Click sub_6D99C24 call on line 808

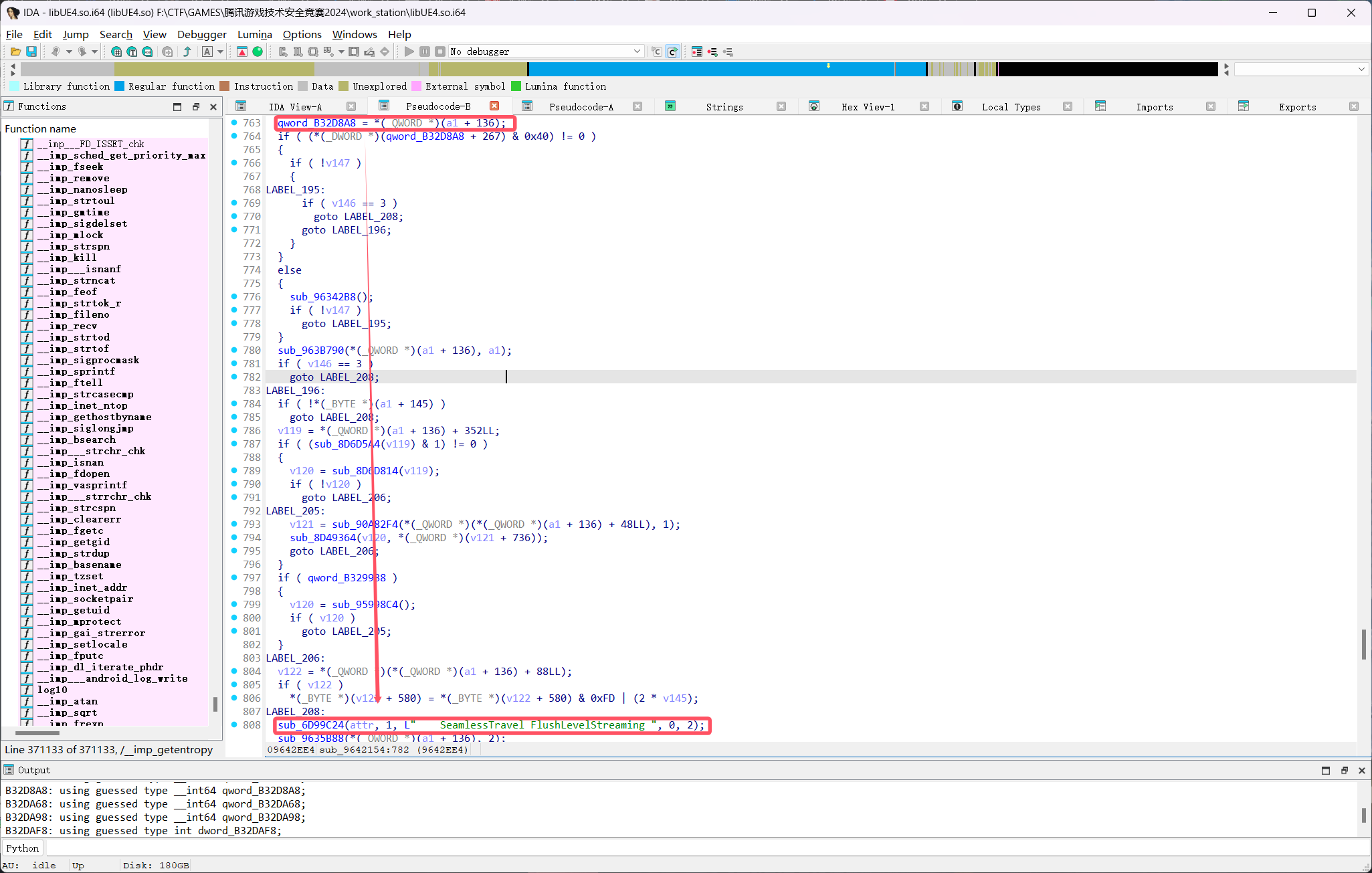pyautogui.click(x=310, y=725)
